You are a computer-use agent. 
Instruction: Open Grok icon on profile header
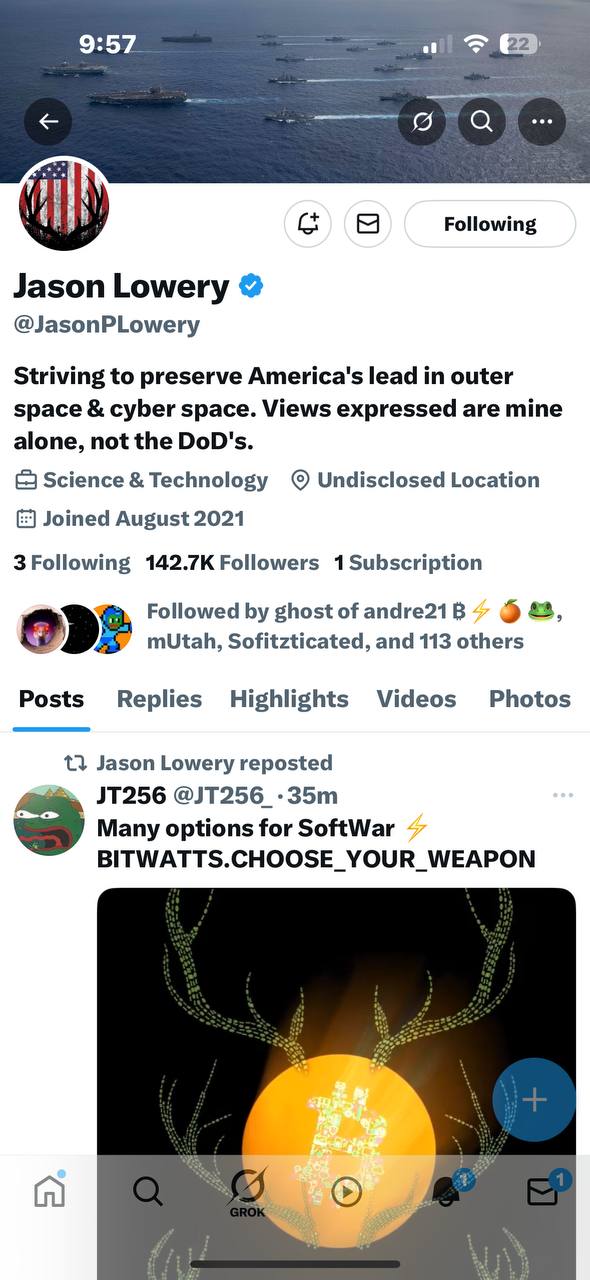(x=421, y=122)
